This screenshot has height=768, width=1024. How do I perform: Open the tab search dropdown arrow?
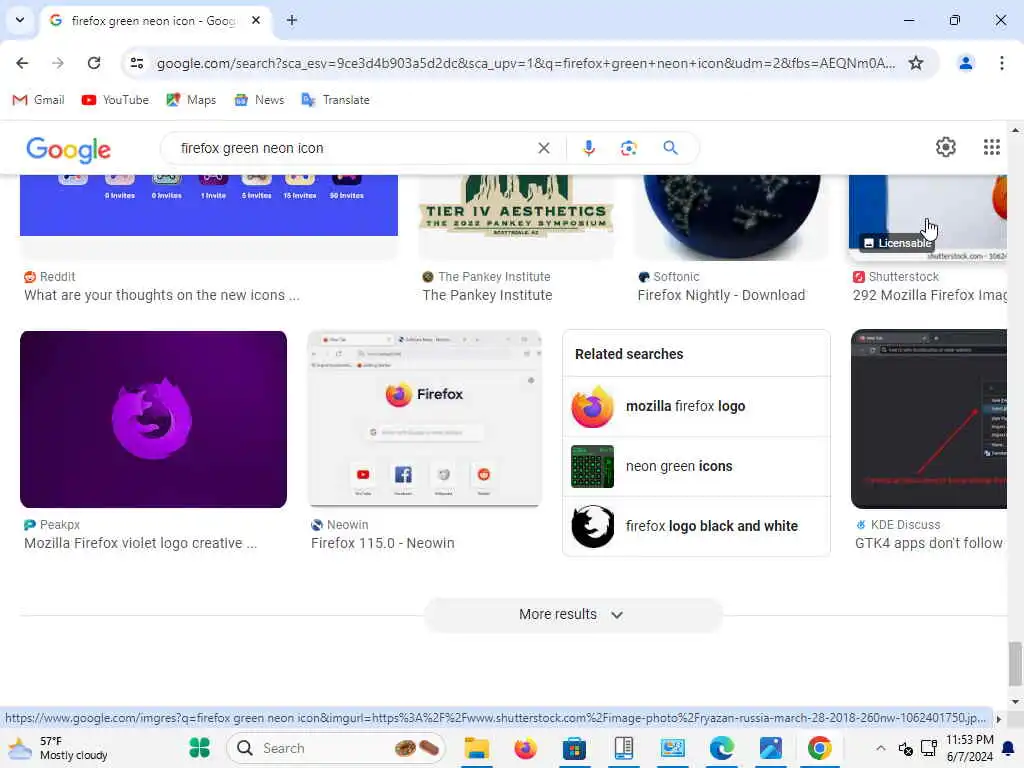(x=20, y=20)
